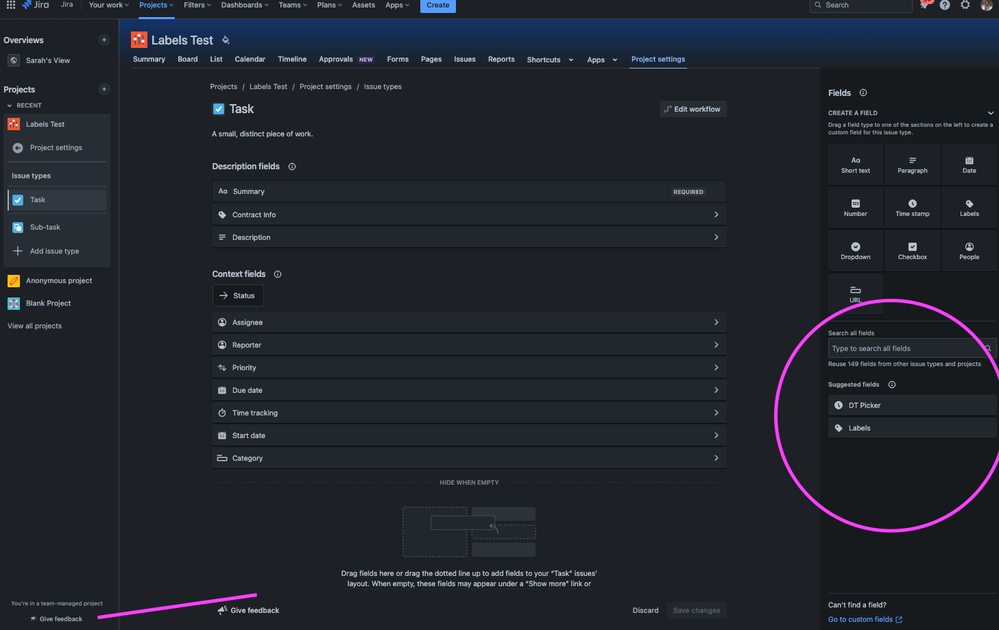The height and width of the screenshot is (630, 999).
Task: Click the Labels Test project avatar in header
Action: (139, 39)
